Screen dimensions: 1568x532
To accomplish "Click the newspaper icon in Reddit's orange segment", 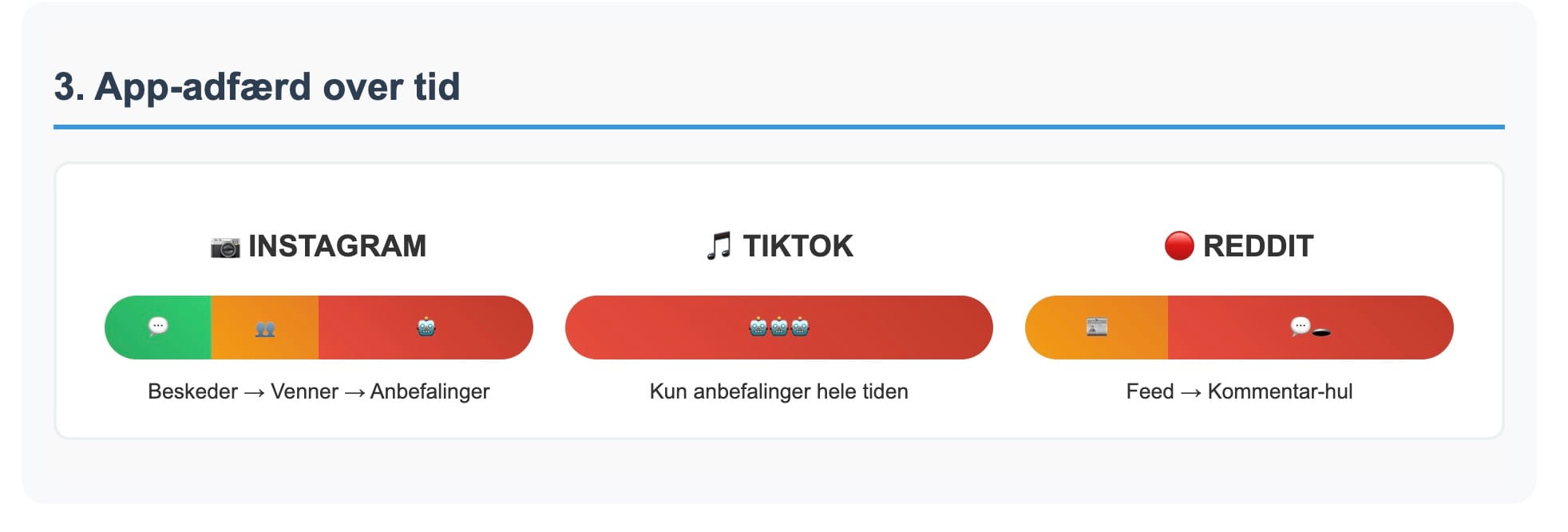I will click(1097, 327).
